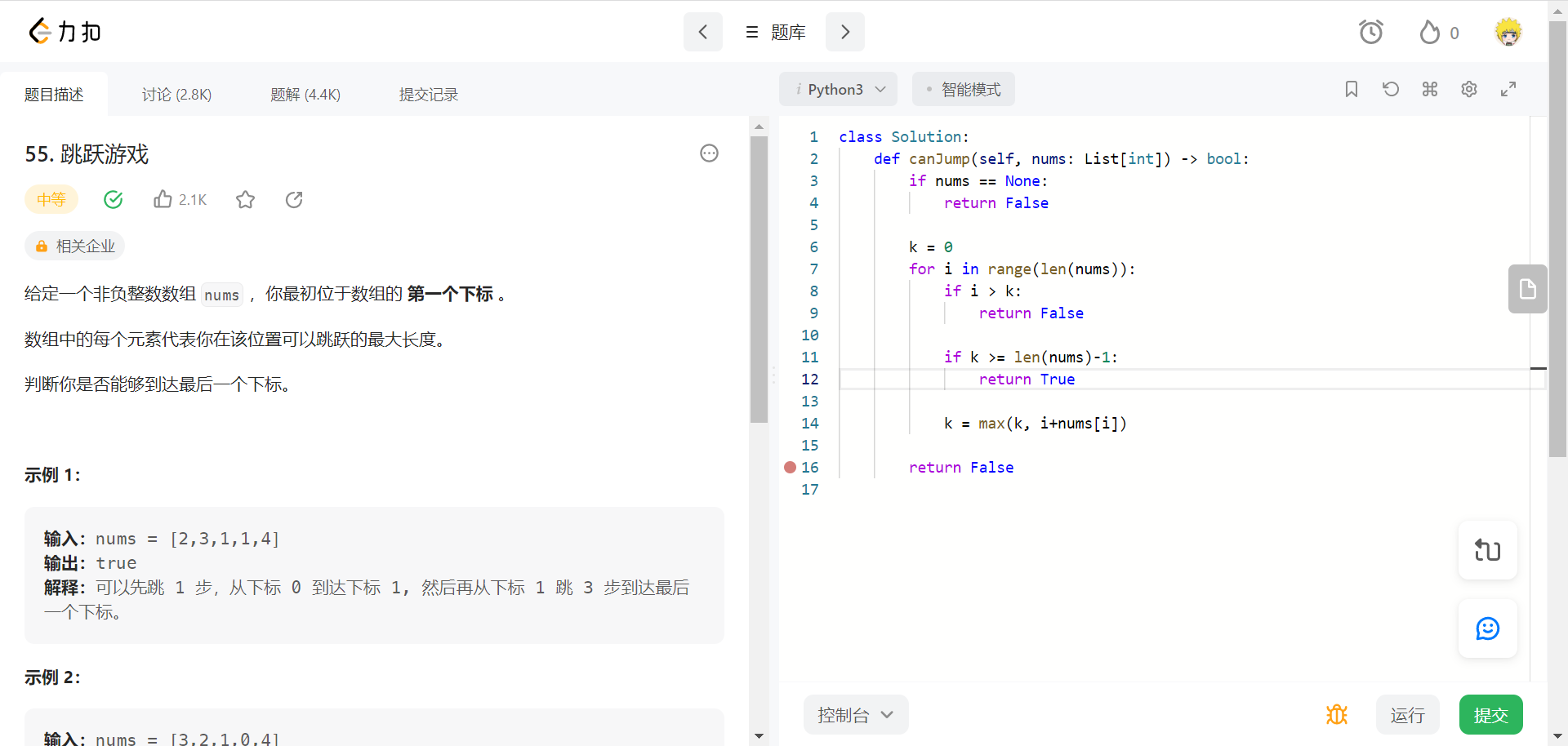
Task: Expand the 控制台 console dropdown
Action: click(856, 715)
